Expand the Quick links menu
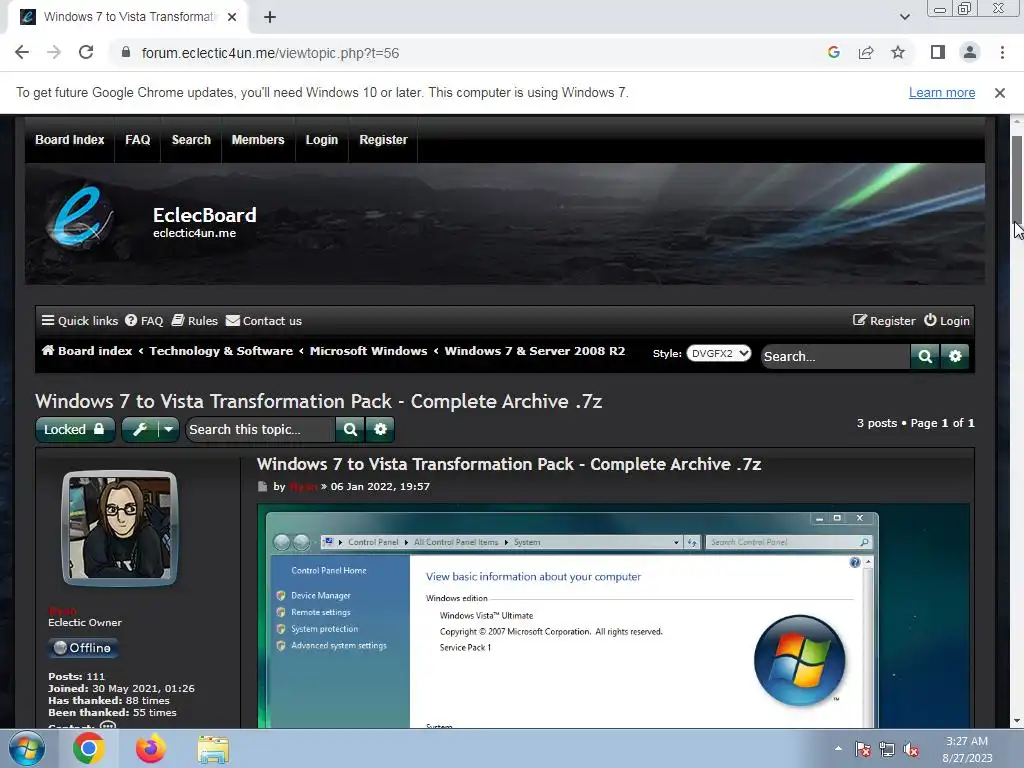This screenshot has width=1024, height=768. click(80, 321)
